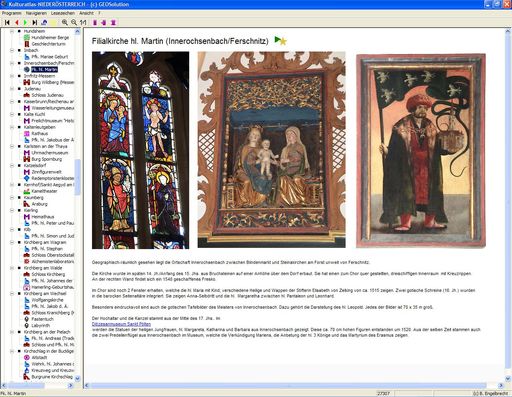Image resolution: width=512 pixels, height=397 pixels.
Task: Open the Navigieren menu
Action: coord(36,13)
